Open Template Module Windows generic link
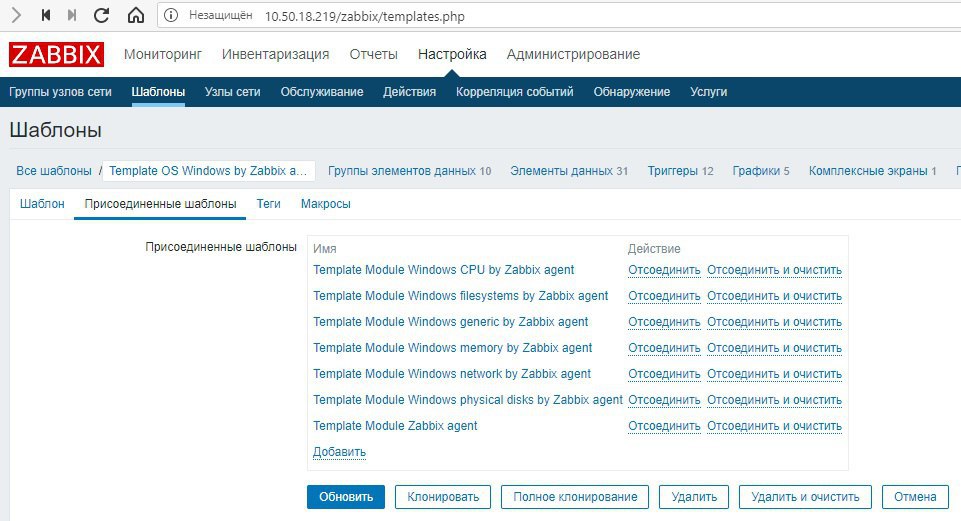The width and height of the screenshot is (961, 521). pyautogui.click(x=450, y=322)
